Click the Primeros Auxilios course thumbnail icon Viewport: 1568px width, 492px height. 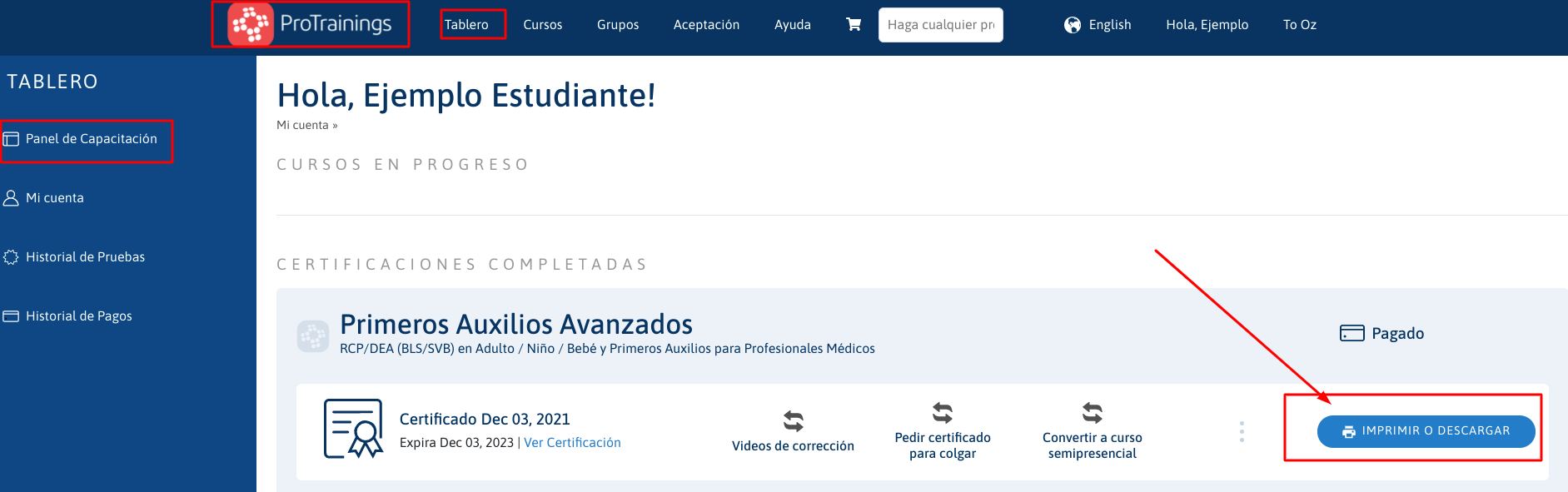tap(313, 336)
